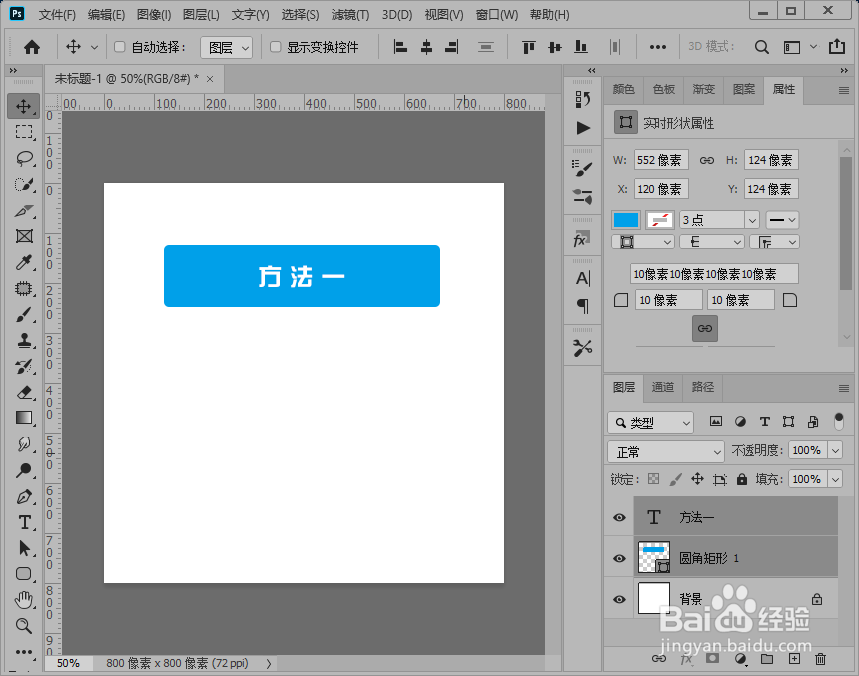Select the Eyedropper tool
Image resolution: width=859 pixels, height=676 pixels.
[x=23, y=262]
